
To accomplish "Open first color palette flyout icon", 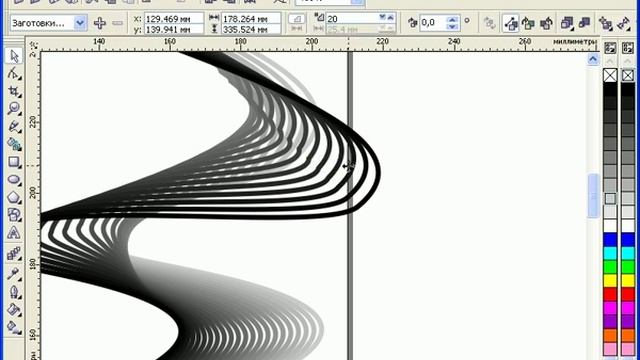I will pyautogui.click(x=610, y=48).
